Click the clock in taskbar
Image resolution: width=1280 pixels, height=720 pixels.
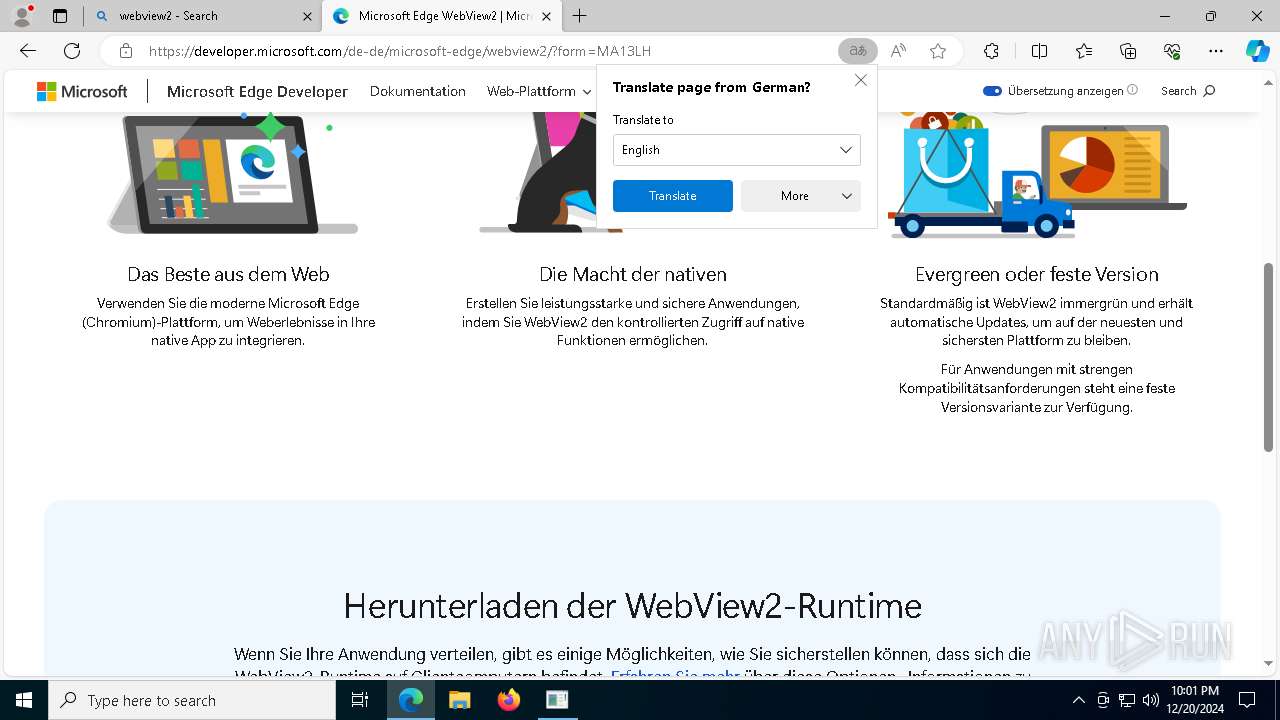pos(1197,700)
